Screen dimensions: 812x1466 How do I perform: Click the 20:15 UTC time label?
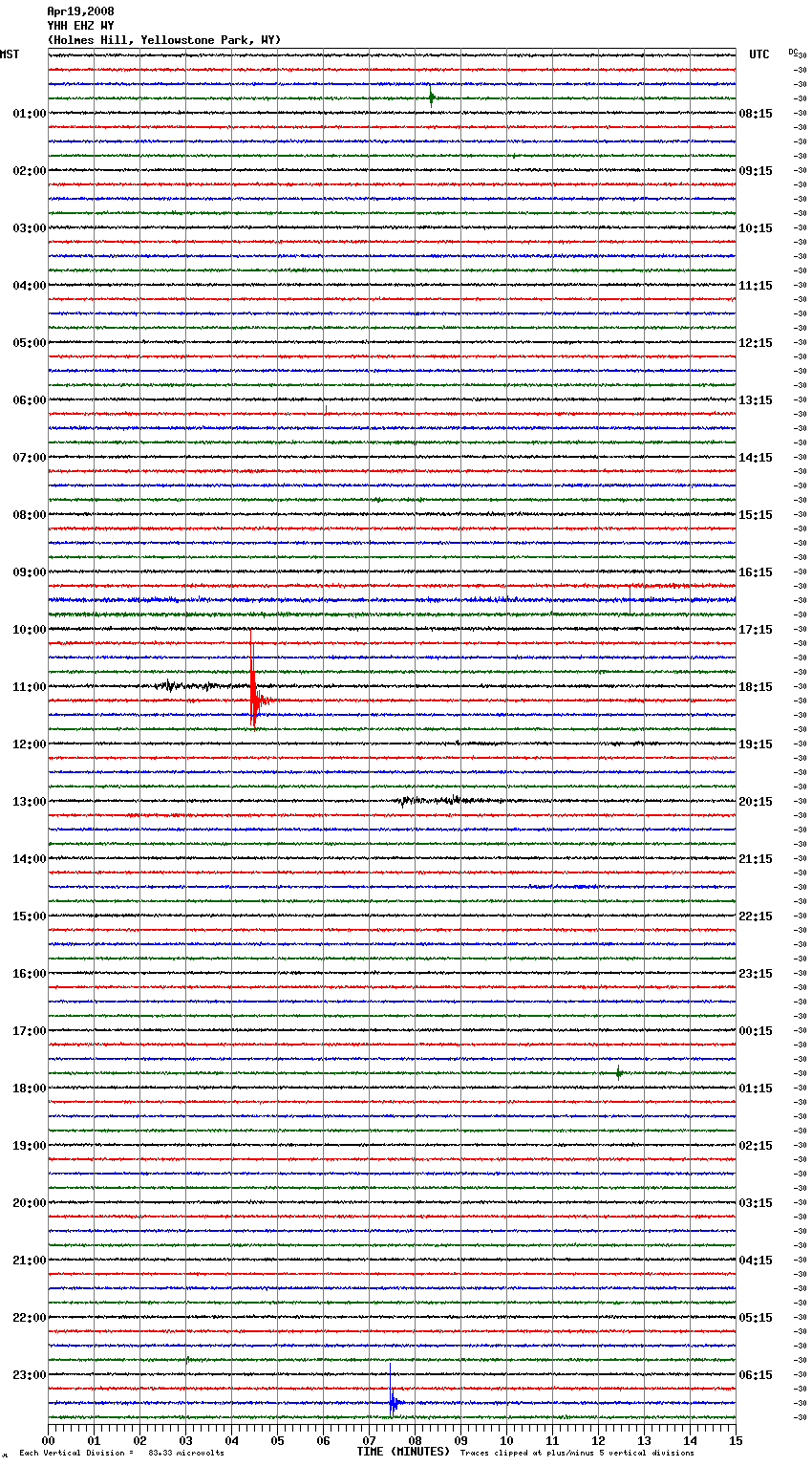point(756,802)
